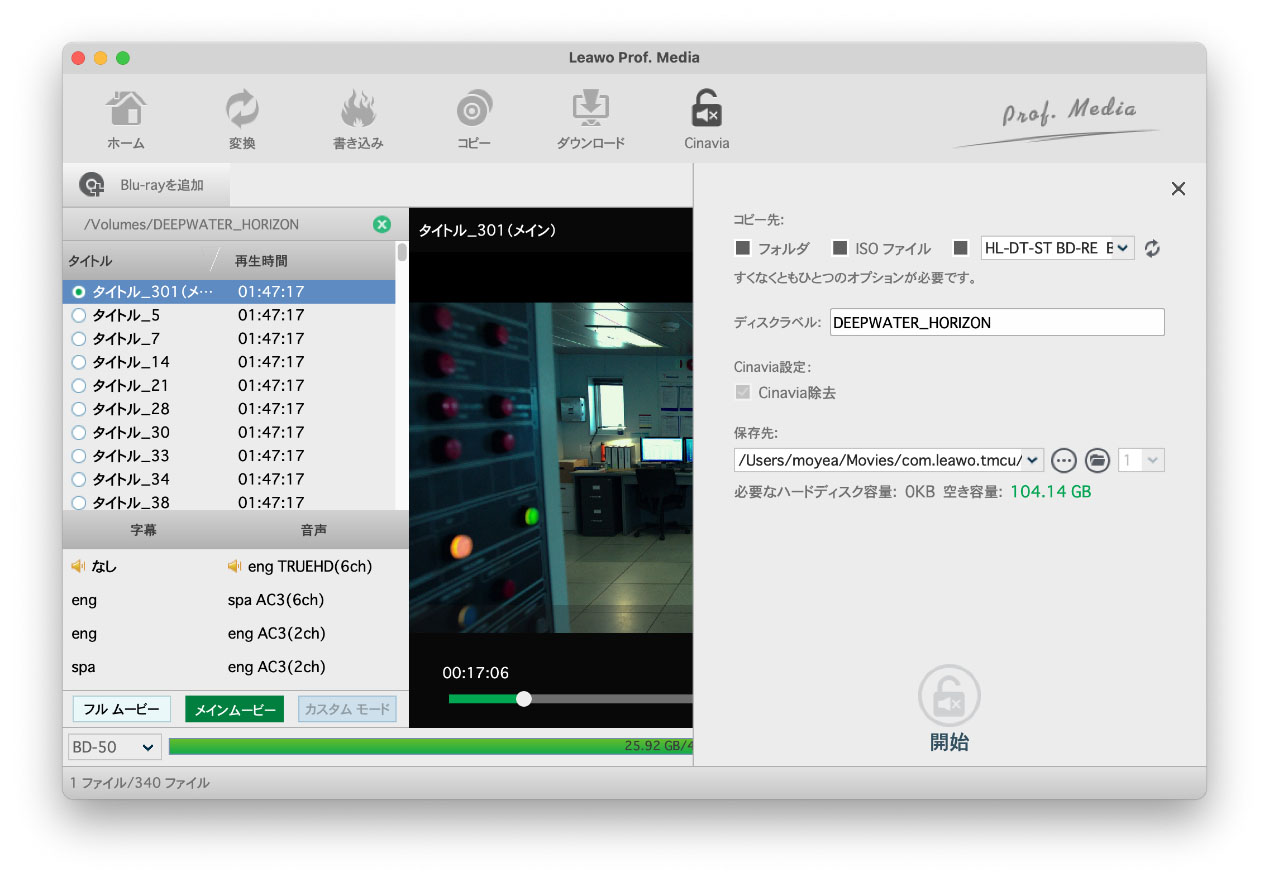Click the Blu-rayを追加 button
Viewport: 1269px width, 882px height.
(146, 185)
